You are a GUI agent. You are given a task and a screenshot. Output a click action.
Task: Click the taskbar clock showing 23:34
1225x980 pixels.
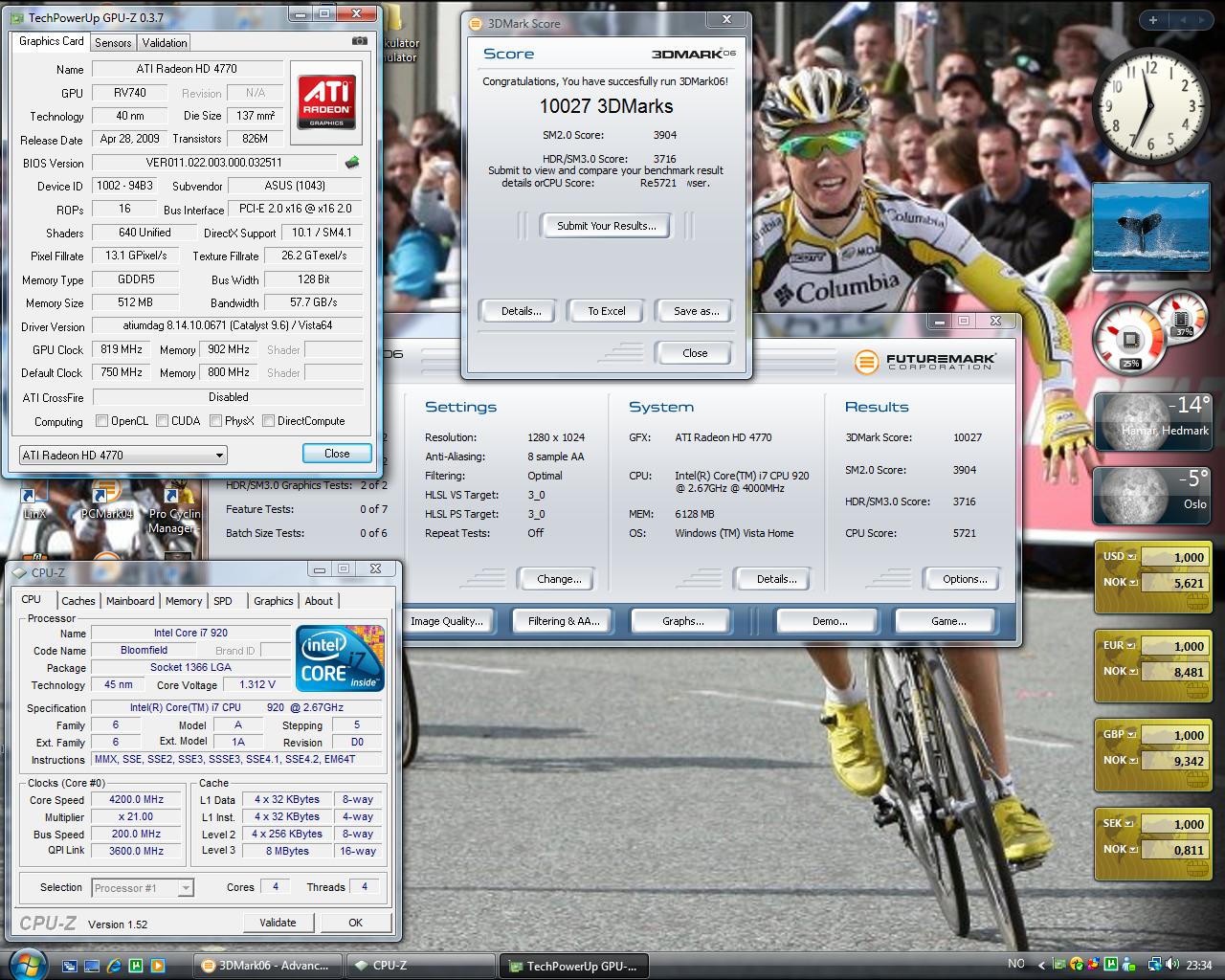(x=1198, y=965)
